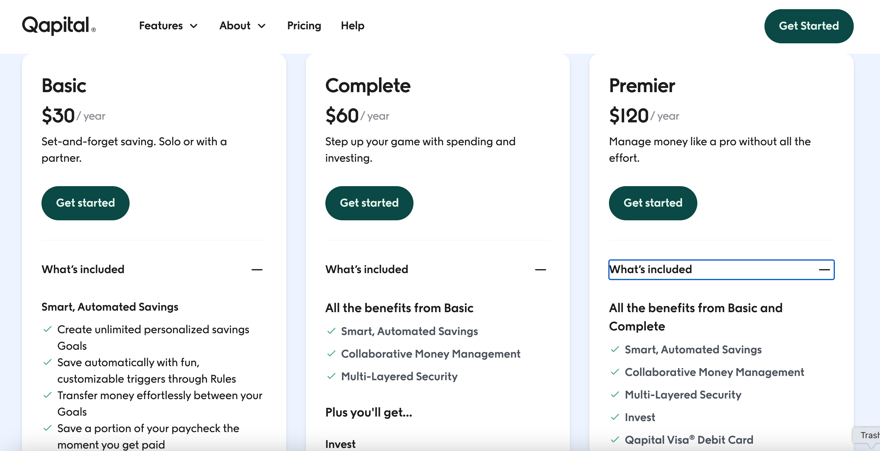Image resolution: width=880 pixels, height=451 pixels.
Task: Open the Features dropdown menu
Action: pos(168,26)
